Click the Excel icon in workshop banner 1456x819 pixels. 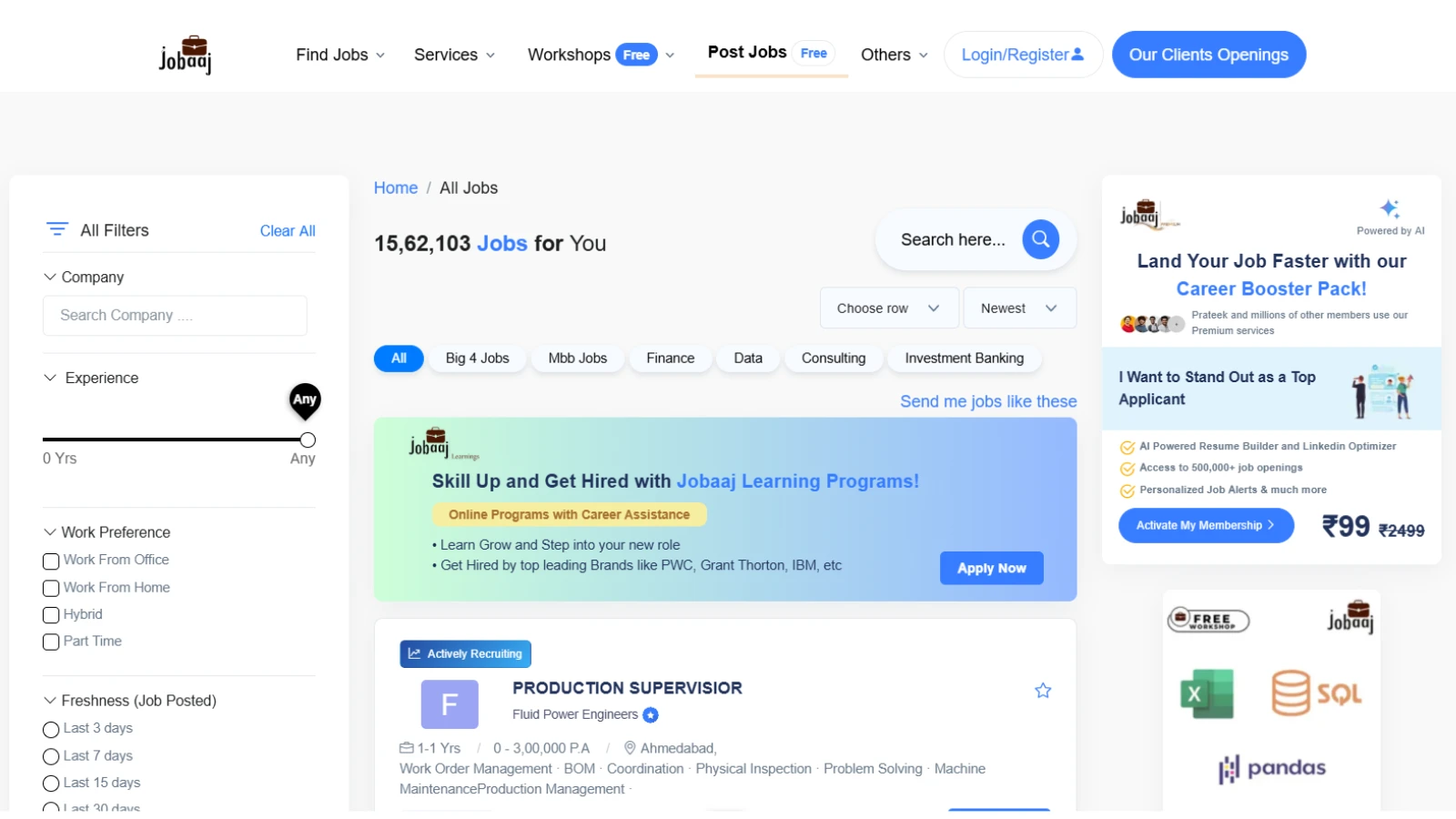click(x=1207, y=694)
